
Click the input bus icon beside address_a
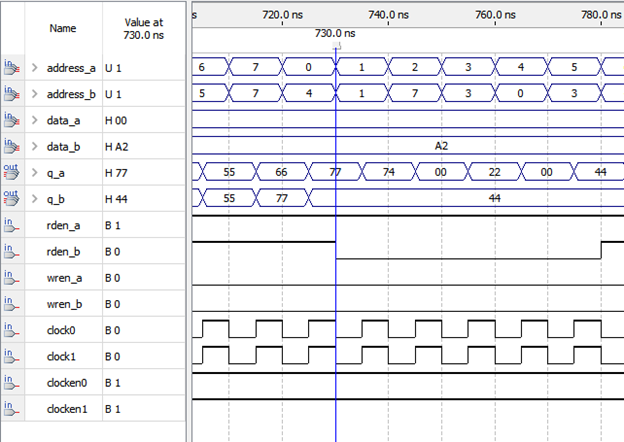coord(12,68)
